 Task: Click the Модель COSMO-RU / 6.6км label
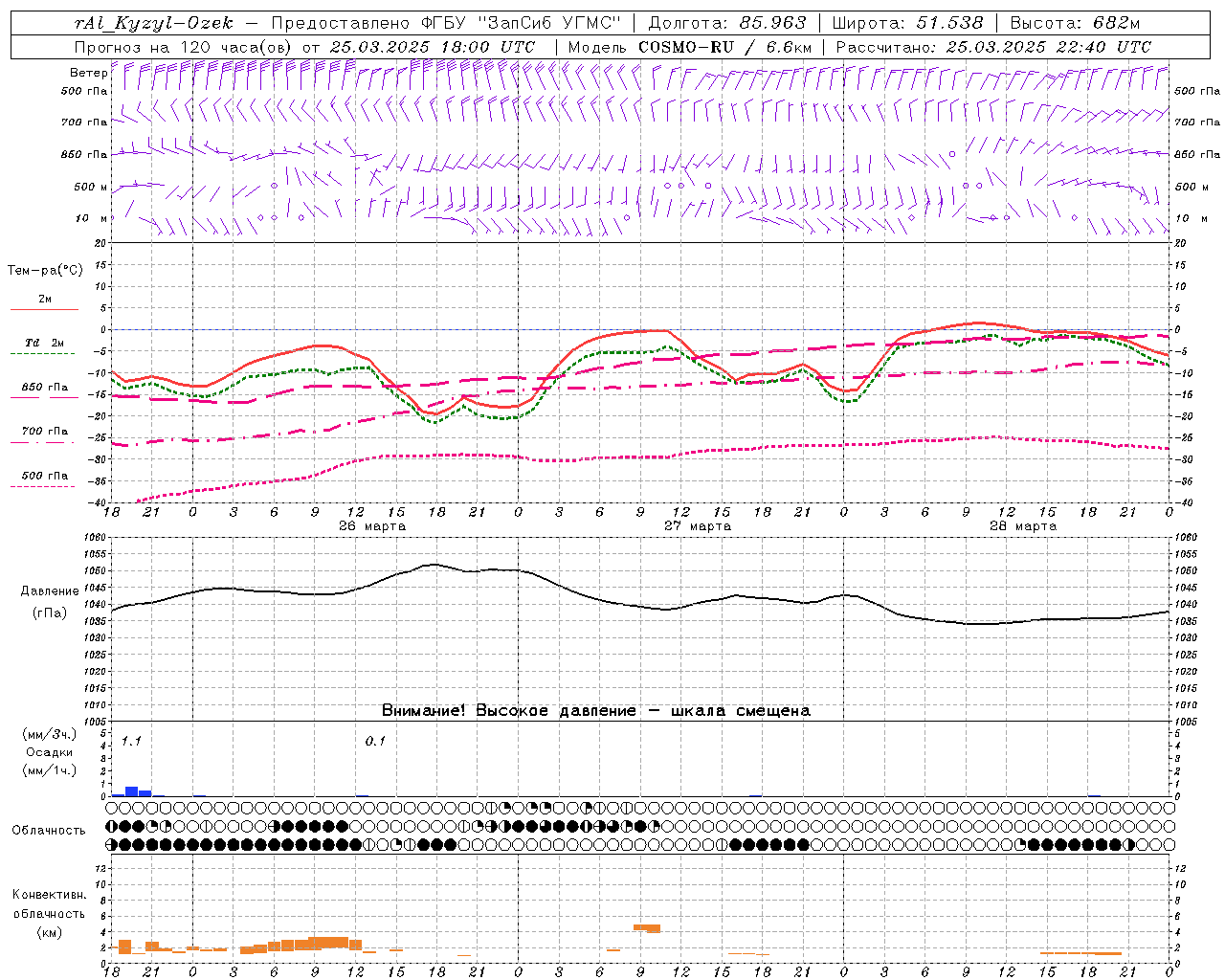pos(690,47)
